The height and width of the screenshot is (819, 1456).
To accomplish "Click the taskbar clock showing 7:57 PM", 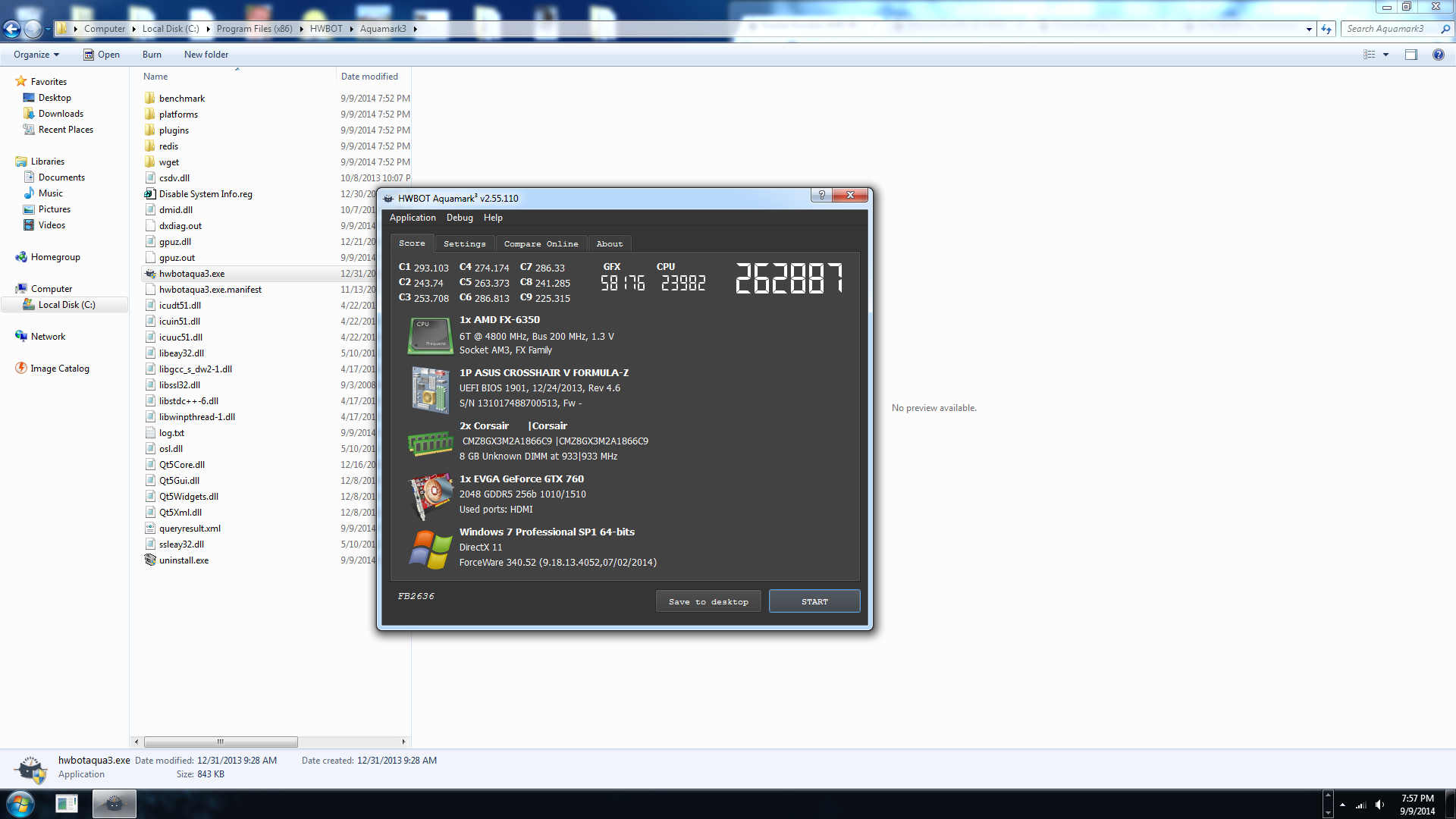I will pyautogui.click(x=1417, y=805).
